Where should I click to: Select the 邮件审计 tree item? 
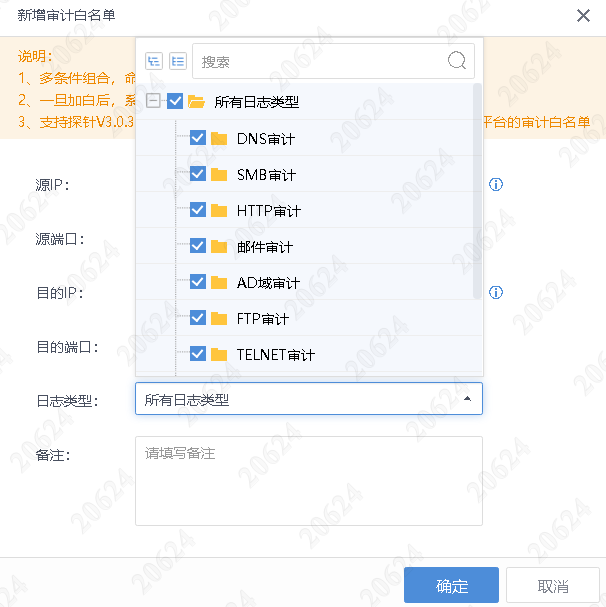[x=265, y=247]
